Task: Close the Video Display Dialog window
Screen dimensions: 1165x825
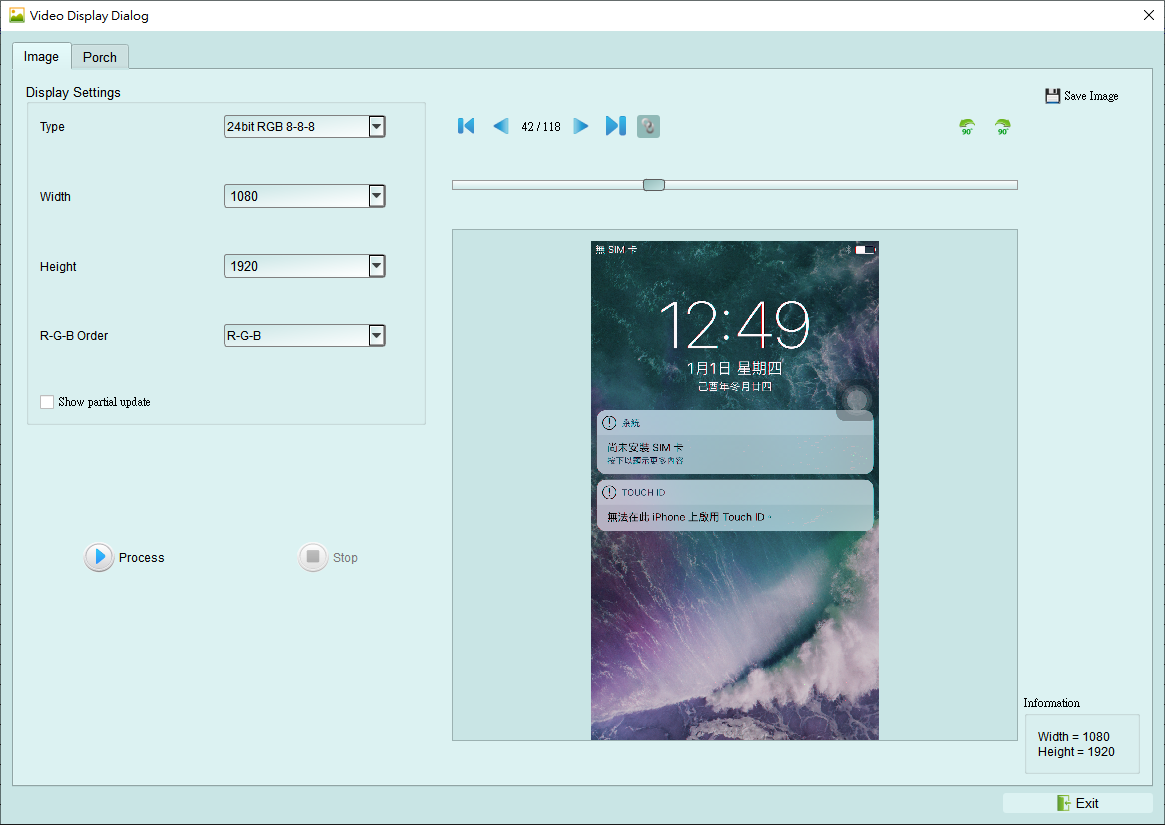Action: point(1149,16)
